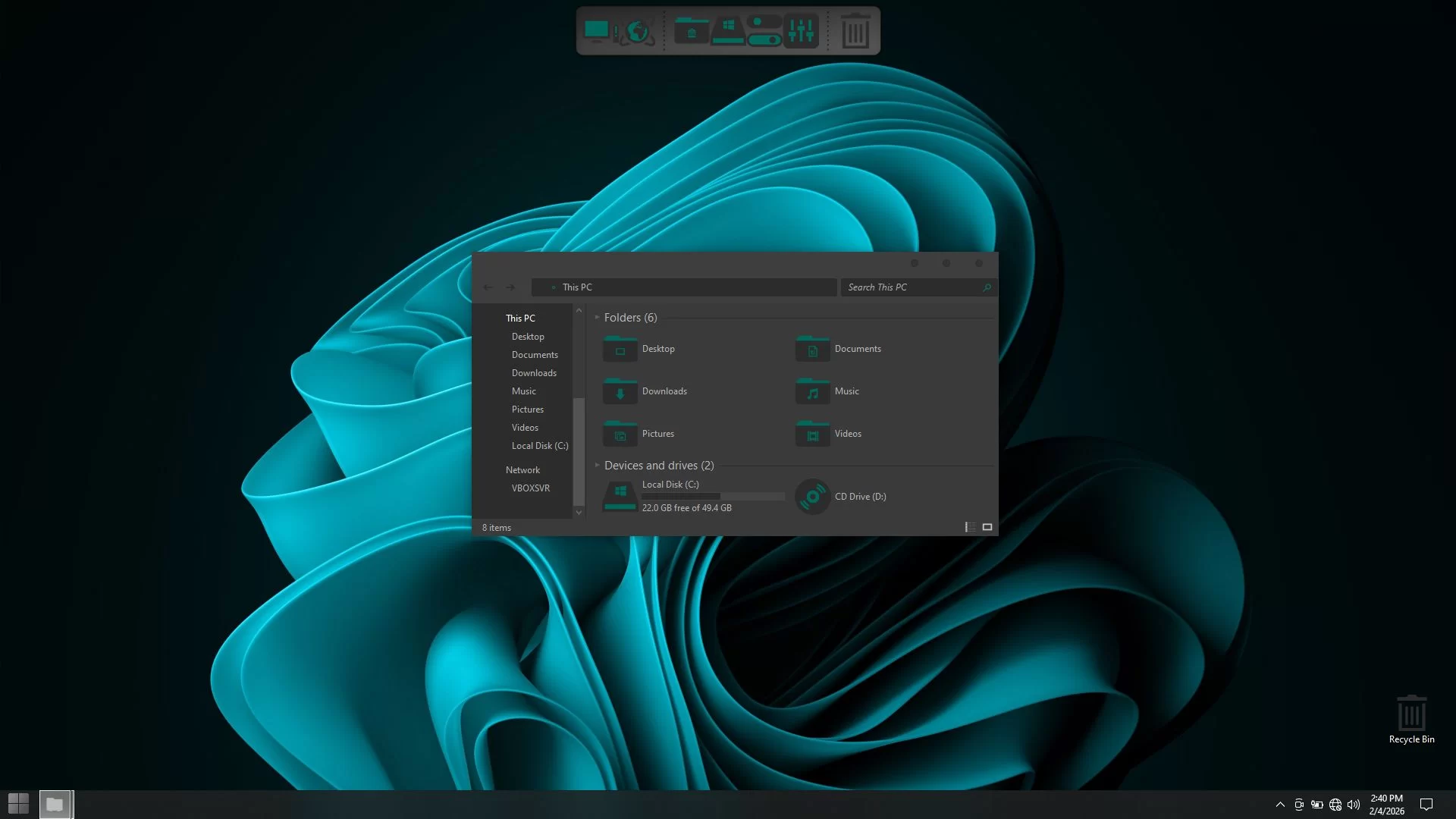Launch the globe network dock icon
The height and width of the screenshot is (819, 1456).
pos(639,31)
